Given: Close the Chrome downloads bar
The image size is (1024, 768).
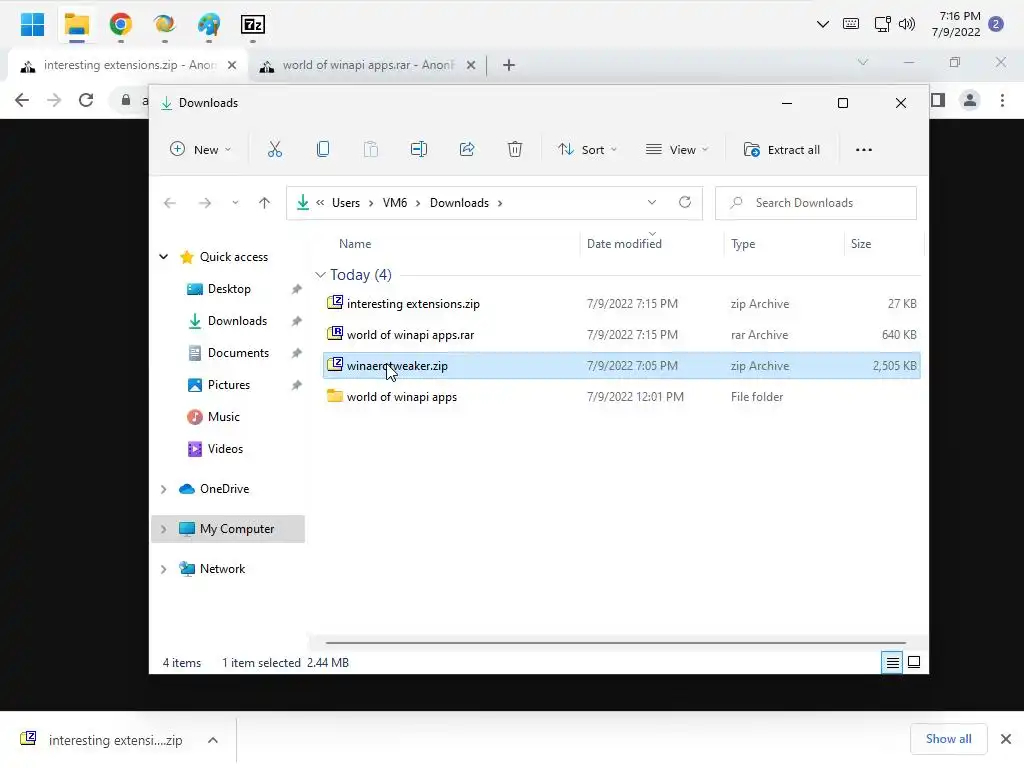Looking at the screenshot, I should (x=1006, y=739).
